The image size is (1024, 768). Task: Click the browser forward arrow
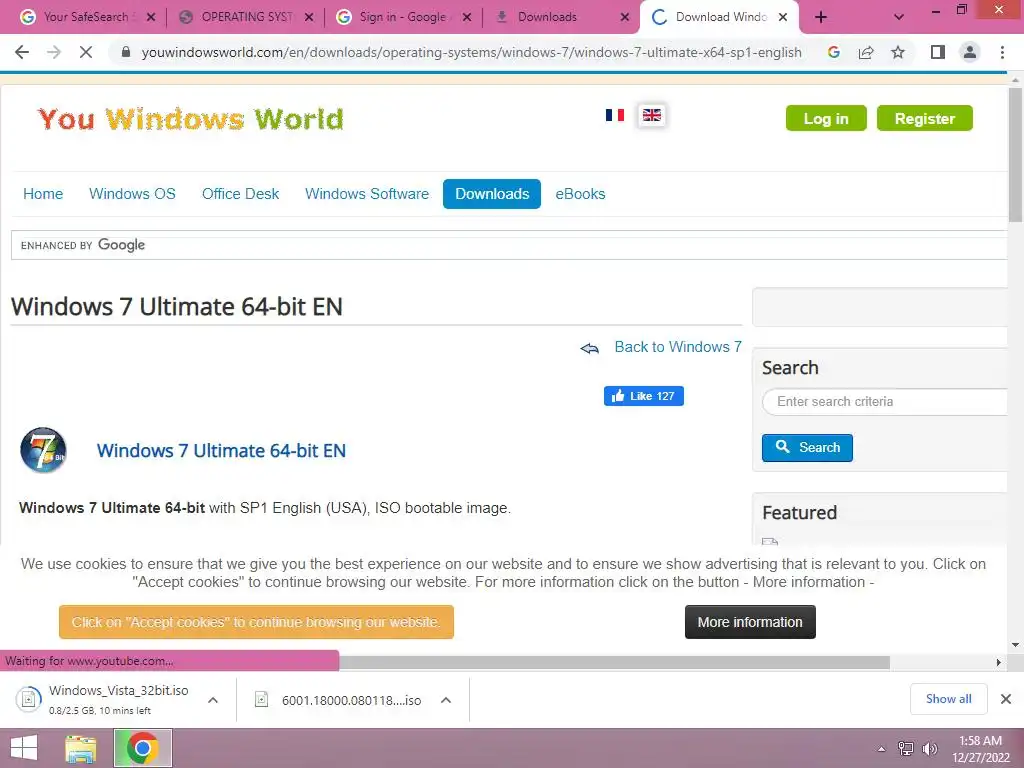click(54, 52)
